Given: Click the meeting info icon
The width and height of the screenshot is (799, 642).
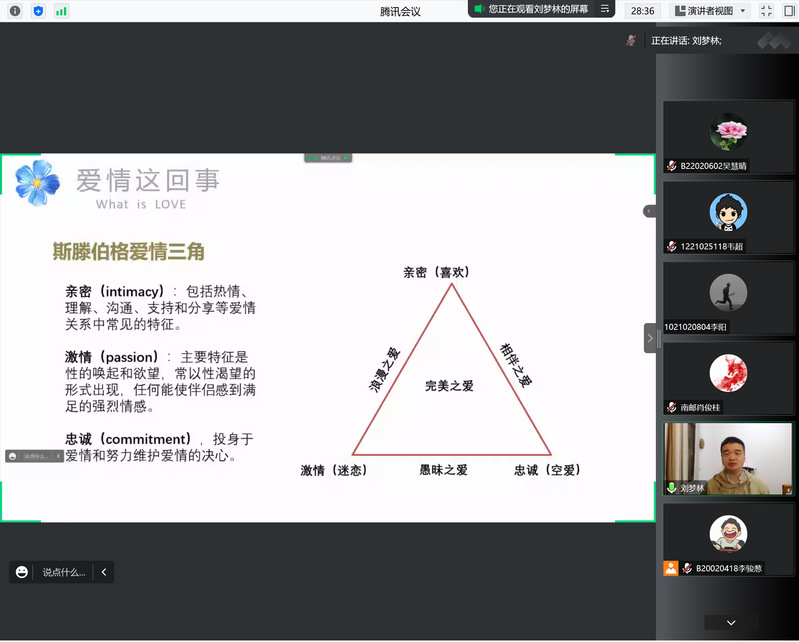Looking at the screenshot, I should pos(15,11).
